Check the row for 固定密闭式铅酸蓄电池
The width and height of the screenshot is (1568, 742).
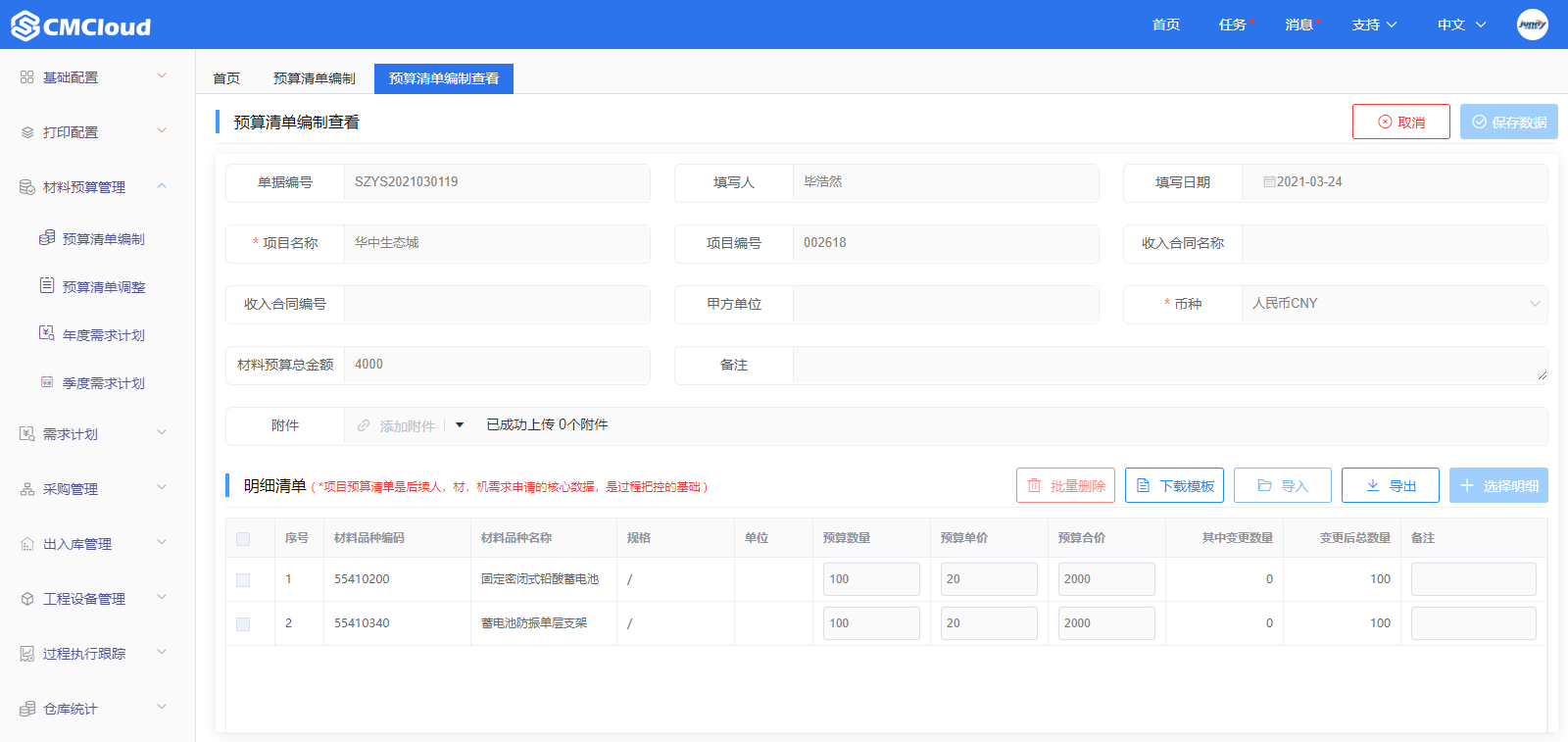[243, 580]
